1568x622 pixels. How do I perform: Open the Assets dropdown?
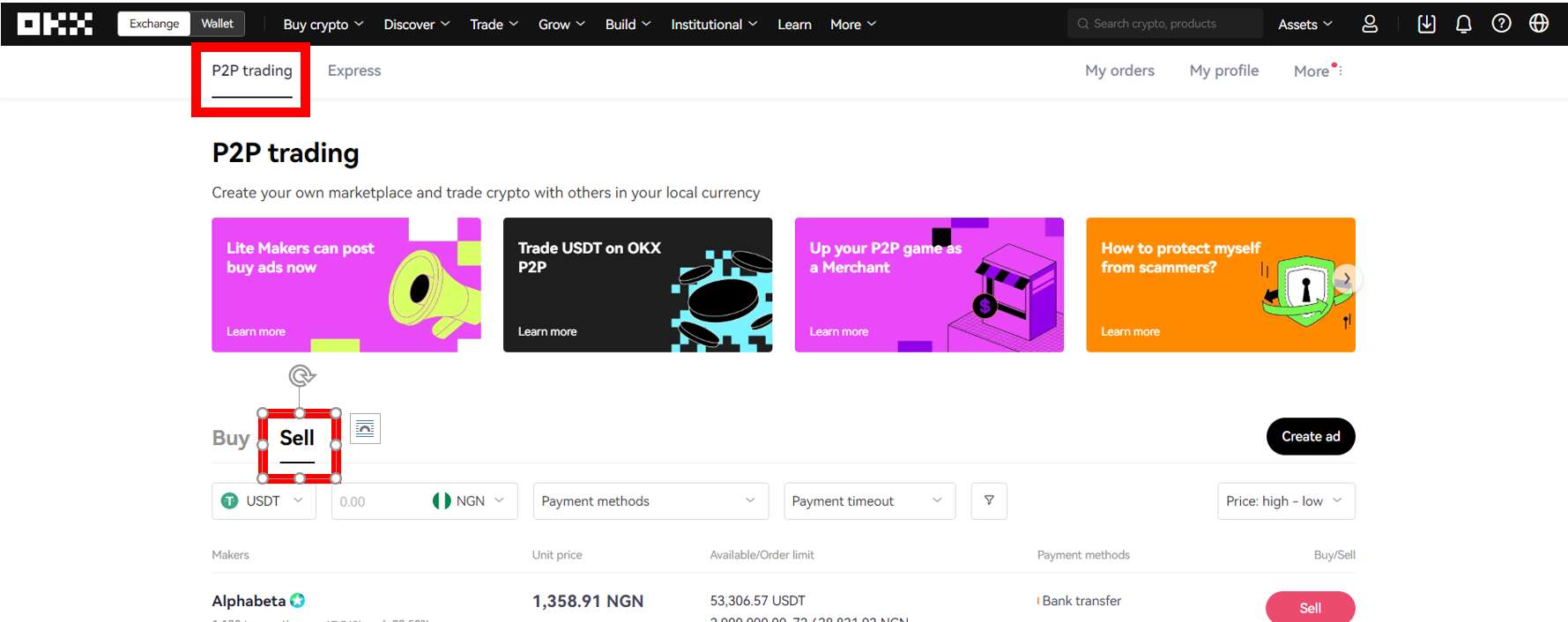pos(1305,25)
